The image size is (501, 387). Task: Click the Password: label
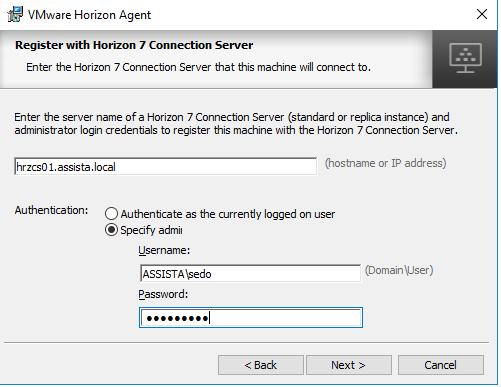pyautogui.click(x=163, y=294)
